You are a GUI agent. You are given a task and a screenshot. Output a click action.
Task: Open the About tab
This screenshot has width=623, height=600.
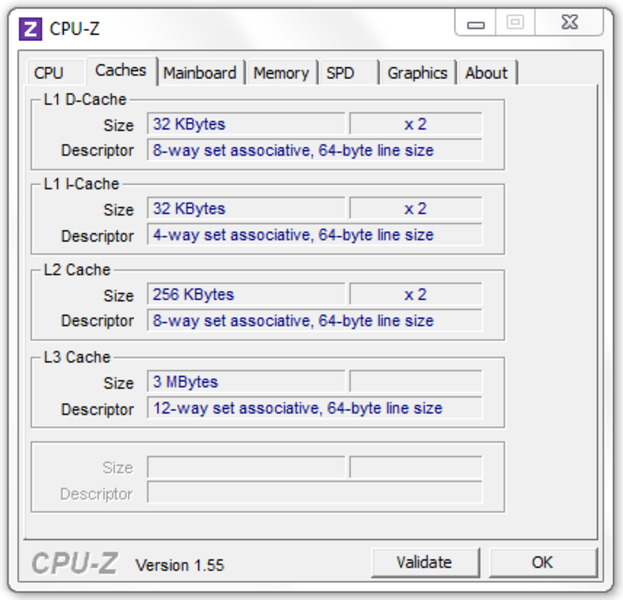pos(486,73)
